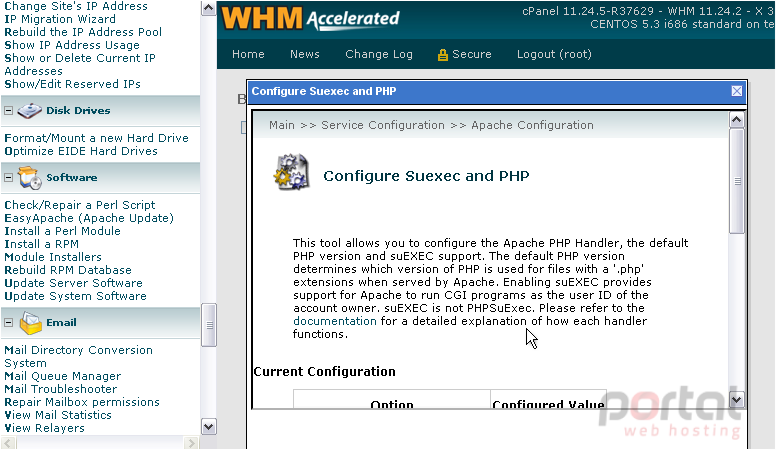This screenshot has width=776, height=450.
Task: Close the Configure Suexec and PHP dialog
Action: tap(736, 91)
